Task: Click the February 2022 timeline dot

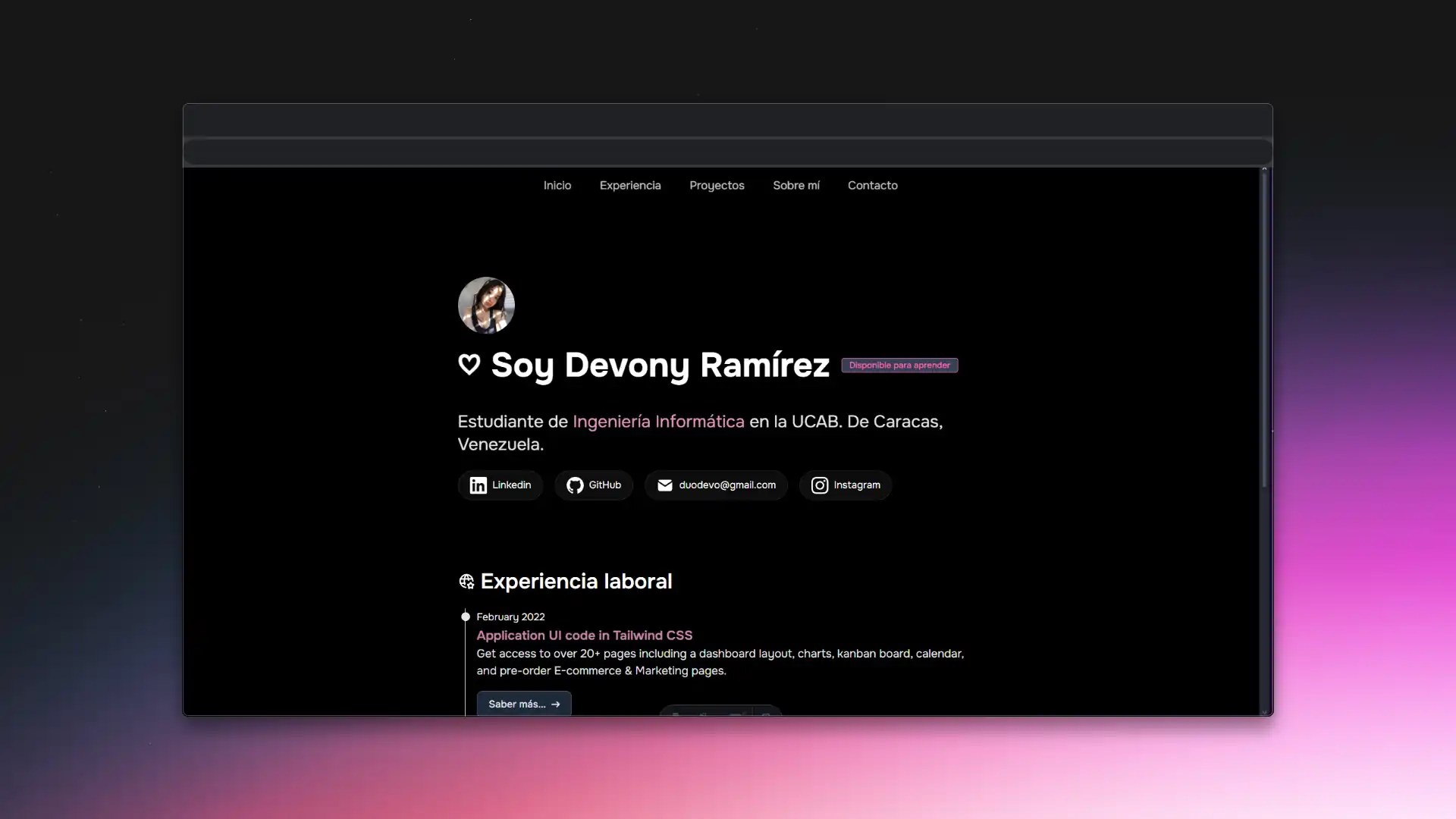Action: (465, 616)
